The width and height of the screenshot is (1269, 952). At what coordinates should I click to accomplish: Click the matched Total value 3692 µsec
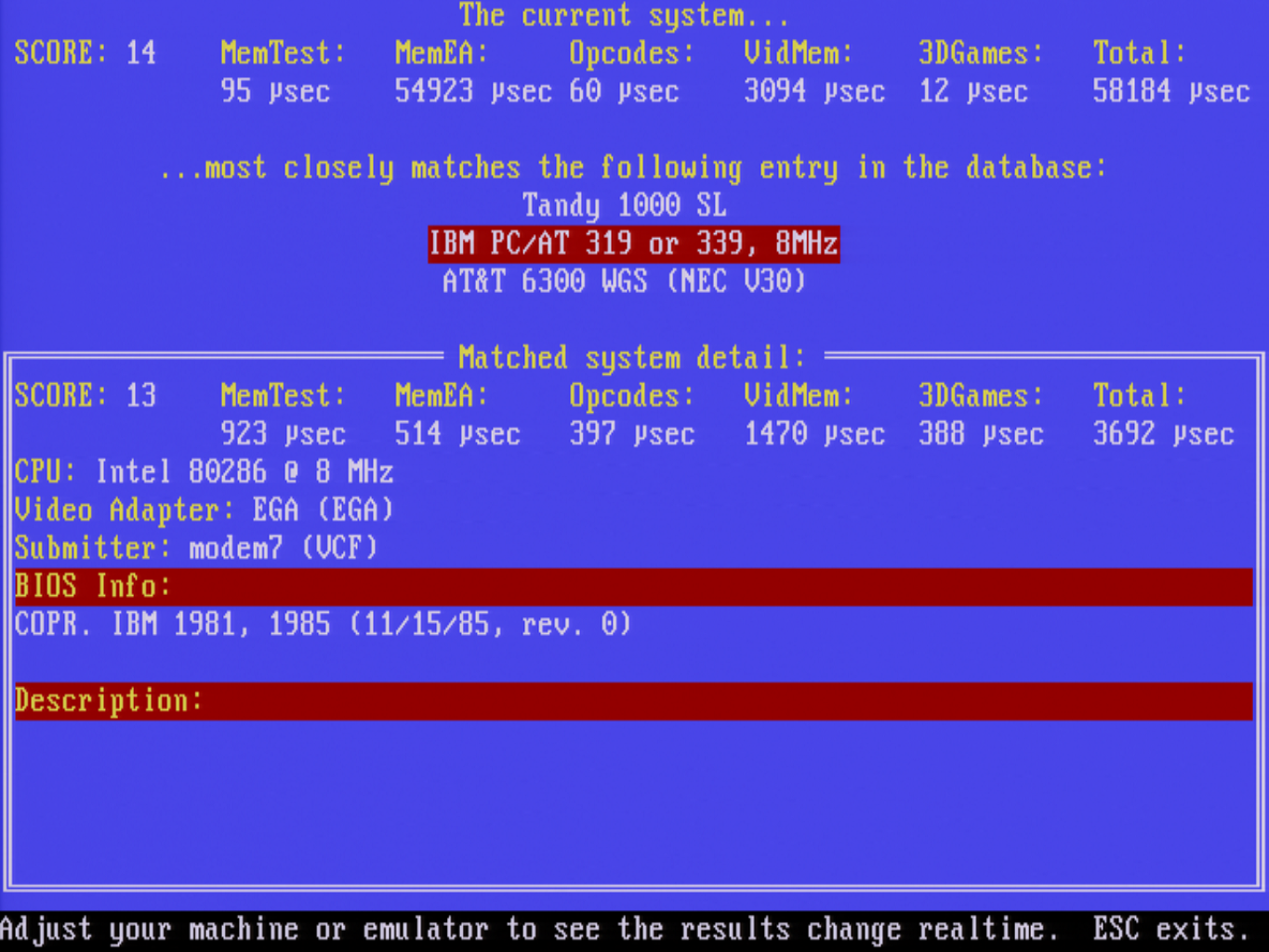point(1164,434)
